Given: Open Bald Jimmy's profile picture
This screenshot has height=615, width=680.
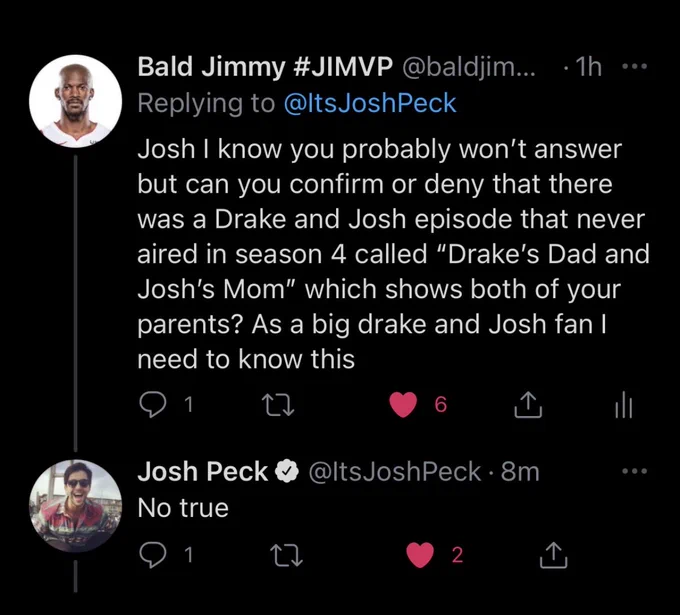Looking at the screenshot, I should click(x=75, y=101).
